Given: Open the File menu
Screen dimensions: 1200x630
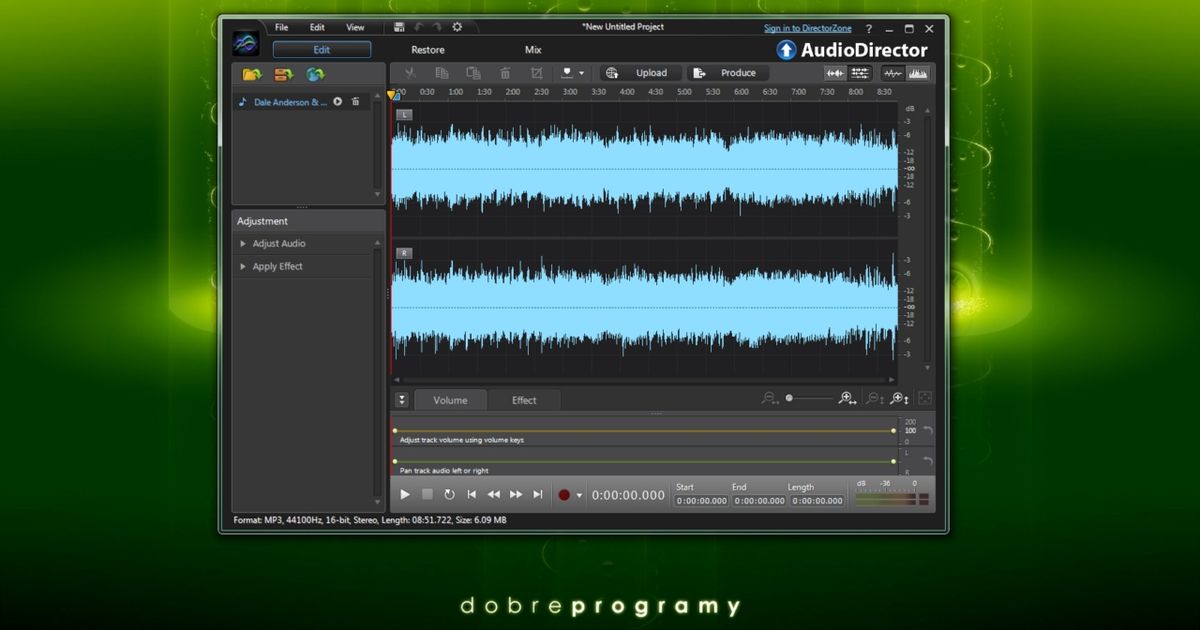Looking at the screenshot, I should point(281,28).
